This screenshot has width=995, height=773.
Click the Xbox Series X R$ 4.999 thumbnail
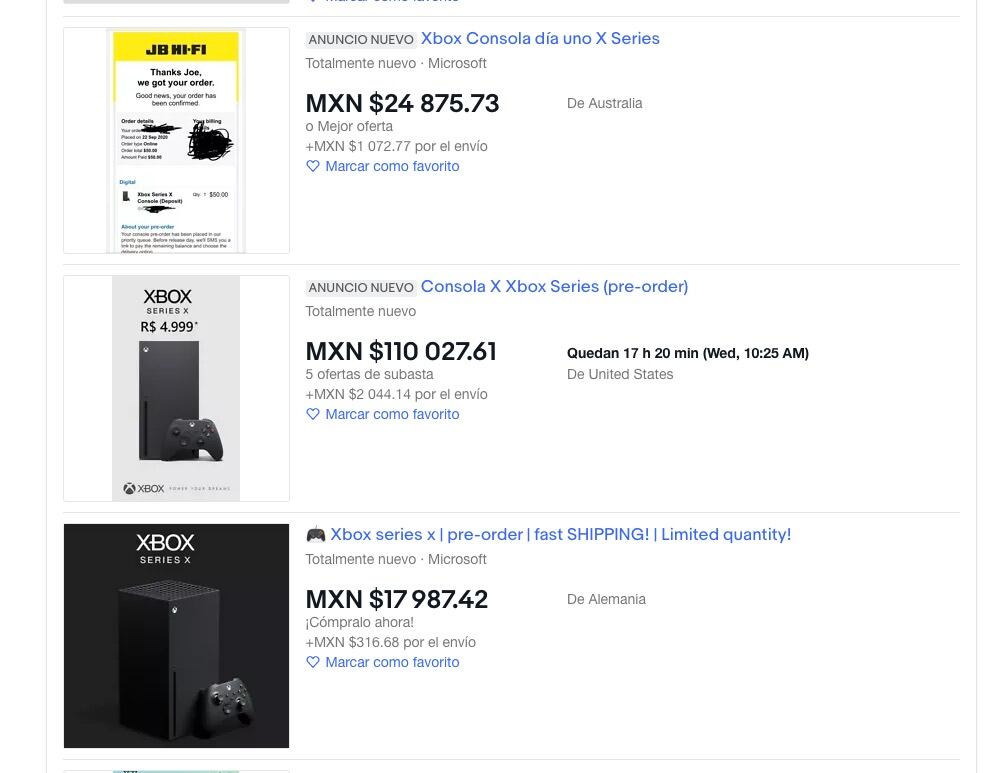pyautogui.click(x=176, y=388)
